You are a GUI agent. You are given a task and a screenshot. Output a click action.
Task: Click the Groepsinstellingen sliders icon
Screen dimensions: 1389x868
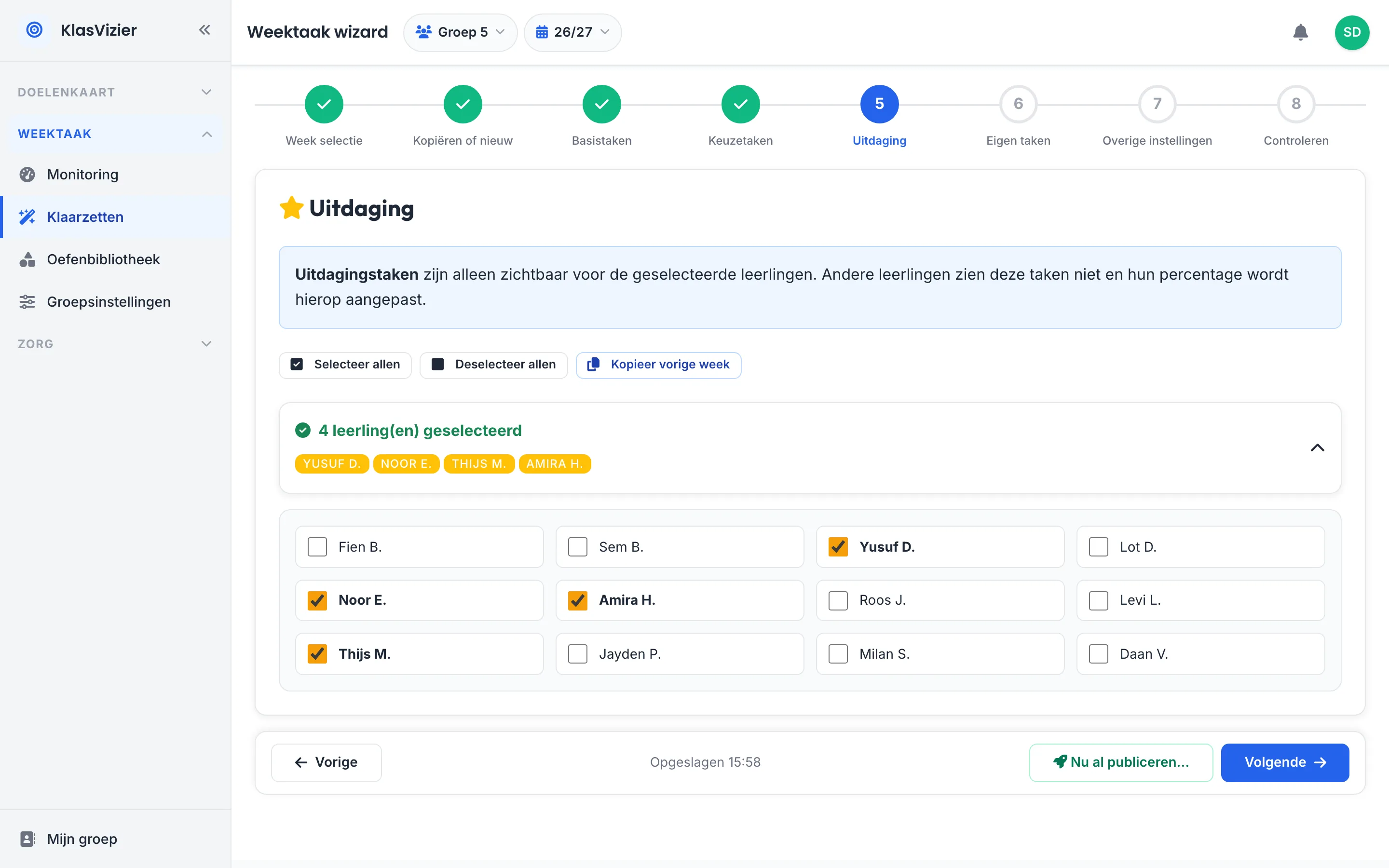27,302
